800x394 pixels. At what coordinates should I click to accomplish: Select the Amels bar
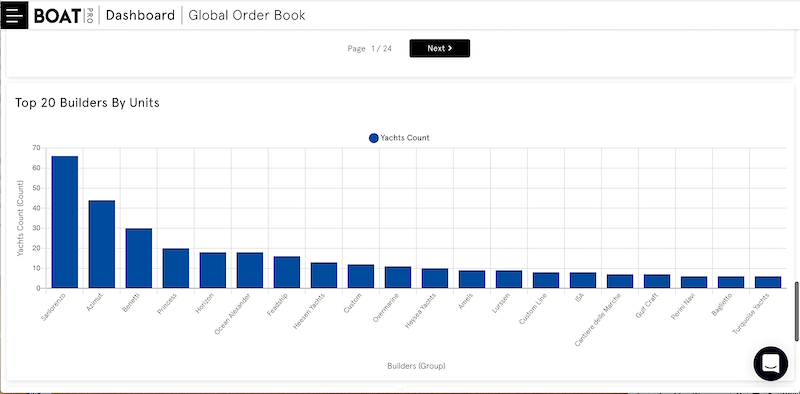pyautogui.click(x=472, y=280)
